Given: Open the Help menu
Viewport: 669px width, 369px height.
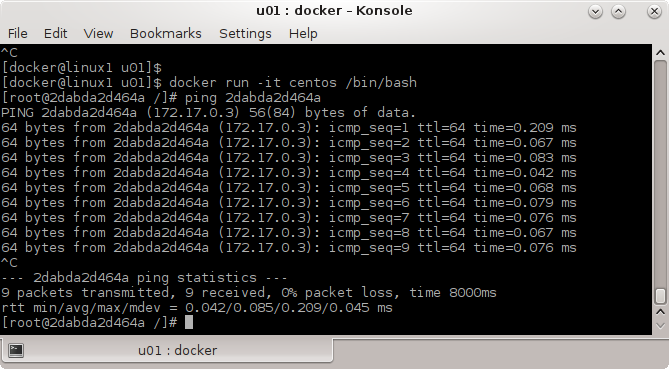Looking at the screenshot, I should tap(303, 33).
